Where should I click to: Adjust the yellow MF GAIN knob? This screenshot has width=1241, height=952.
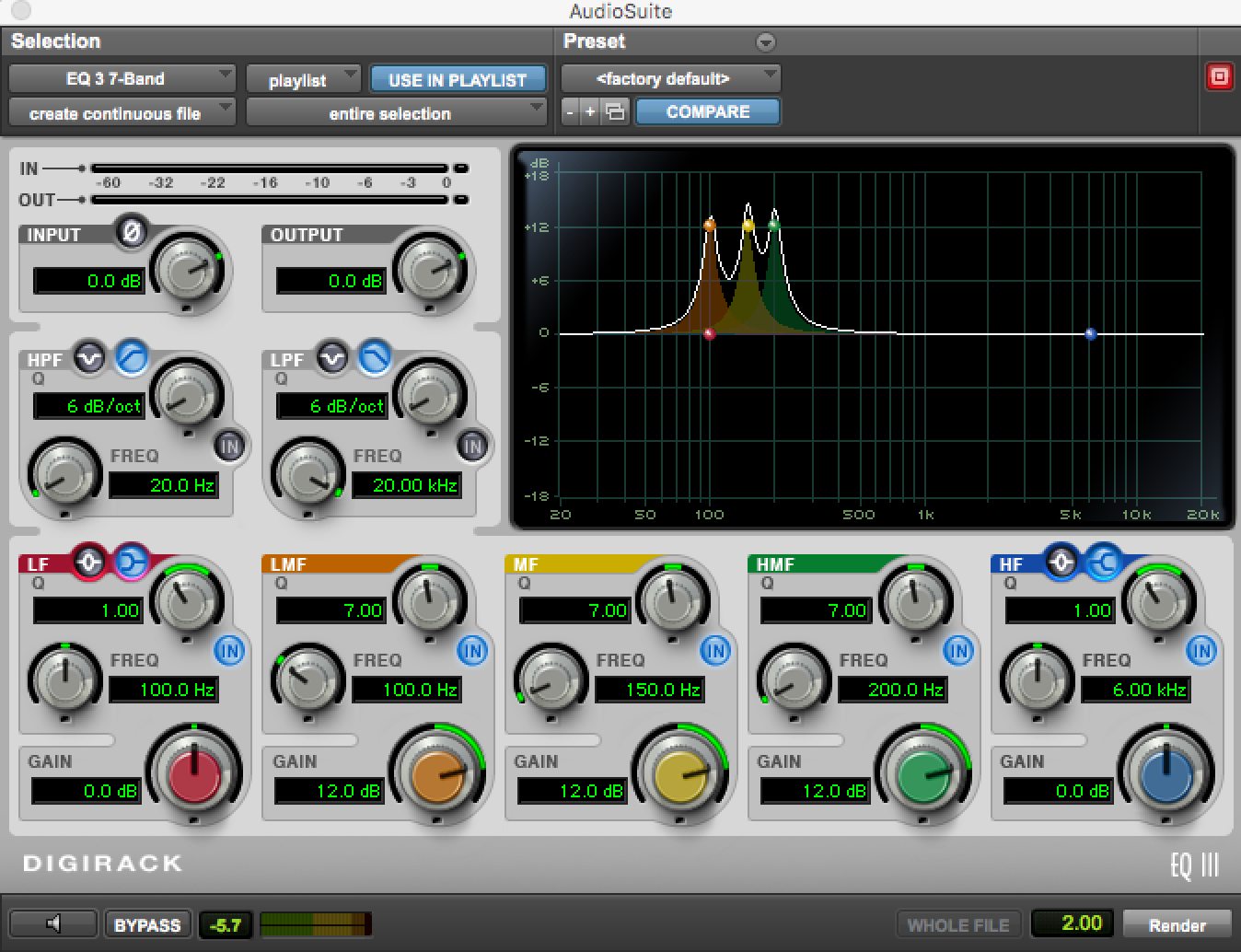point(679,775)
